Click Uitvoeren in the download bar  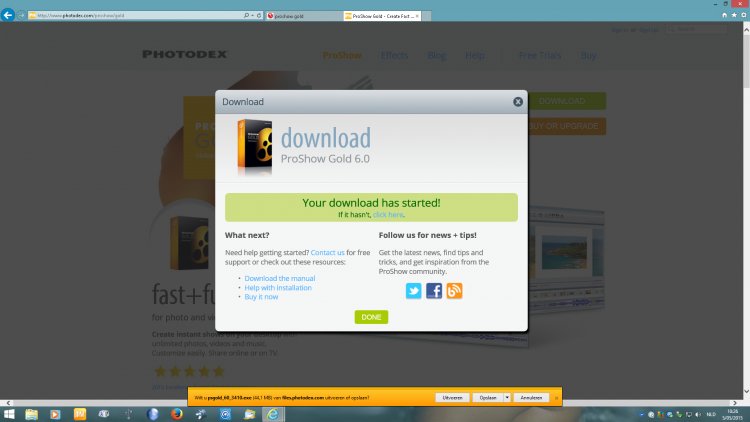pos(453,397)
